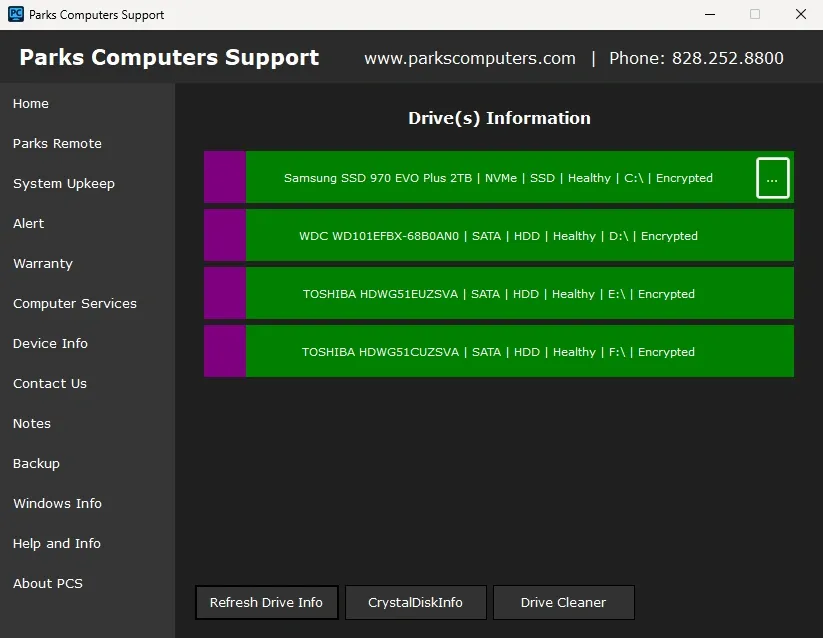Select Computer Services in sidebar
The image size is (823, 638).
click(75, 304)
